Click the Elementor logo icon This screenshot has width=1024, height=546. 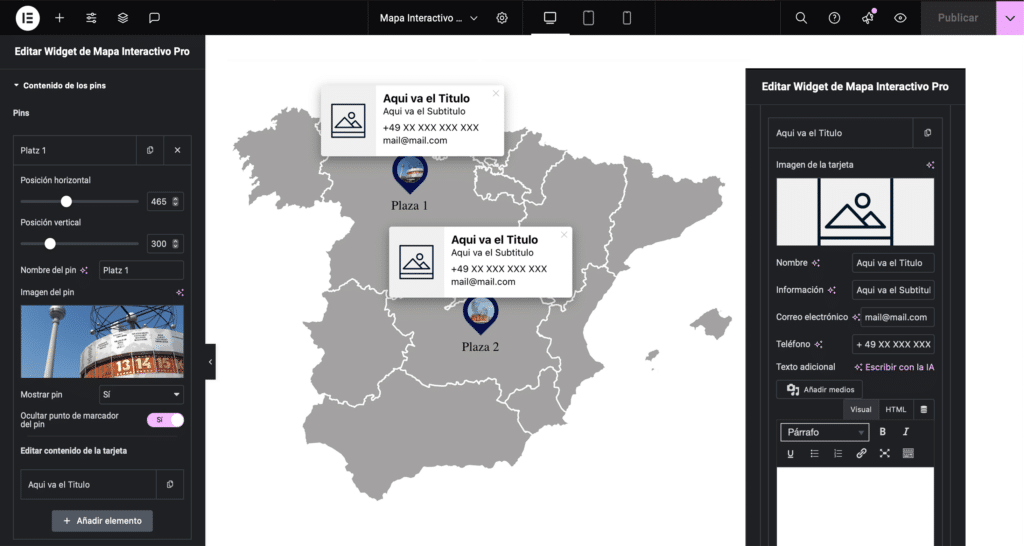(x=27, y=18)
